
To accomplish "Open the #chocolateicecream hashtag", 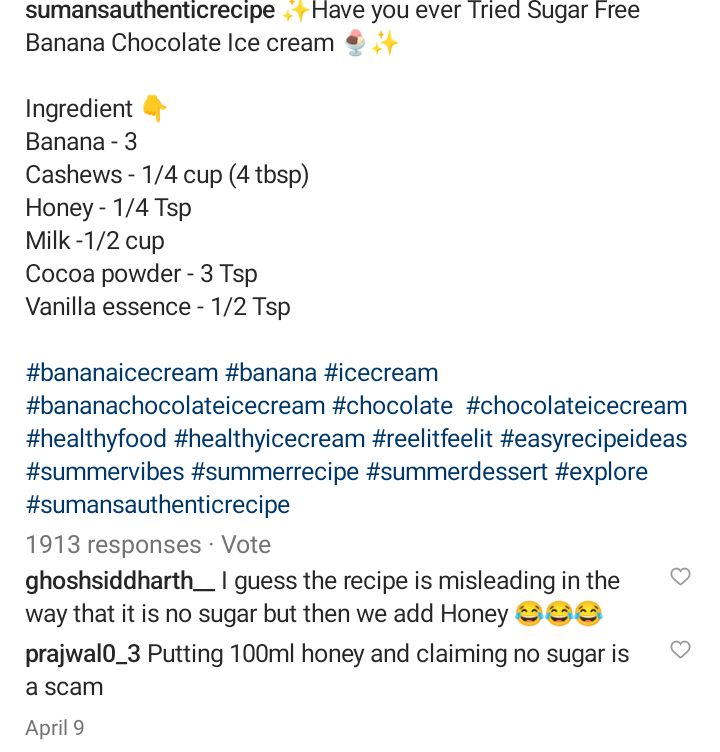I will click(577, 406).
